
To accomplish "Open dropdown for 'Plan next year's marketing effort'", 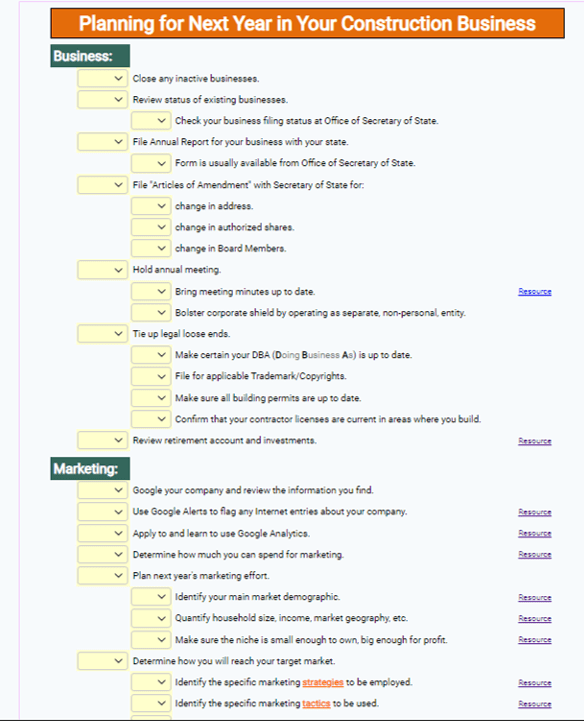I will tap(103, 576).
